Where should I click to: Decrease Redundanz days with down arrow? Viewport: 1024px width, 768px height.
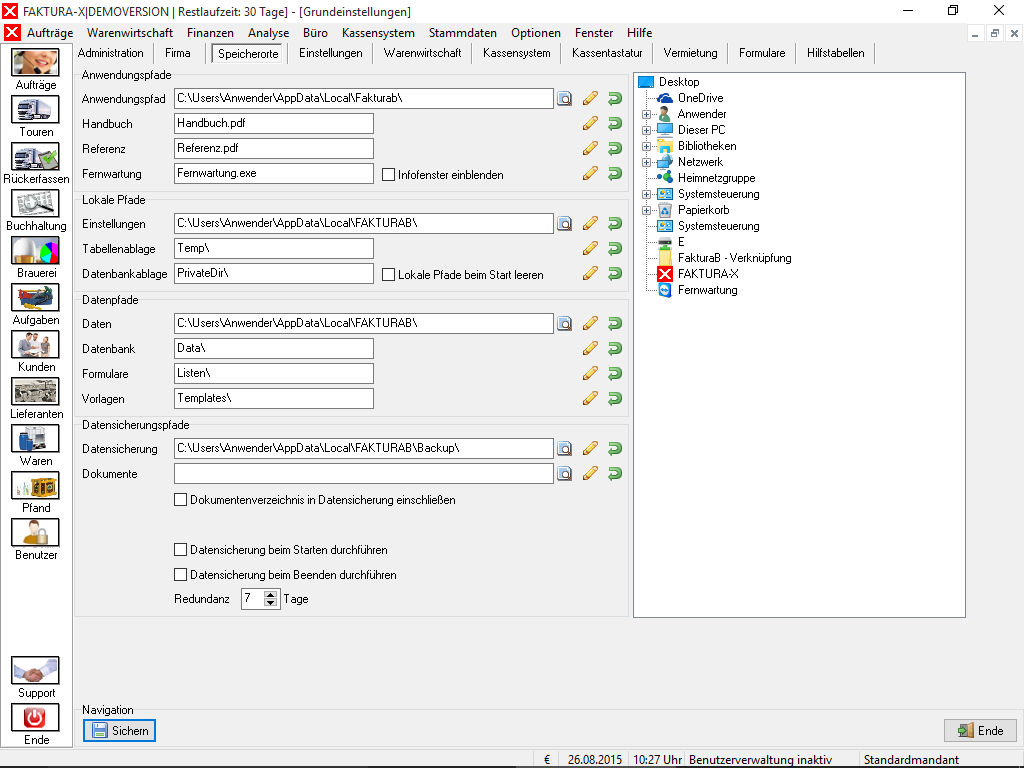270,603
